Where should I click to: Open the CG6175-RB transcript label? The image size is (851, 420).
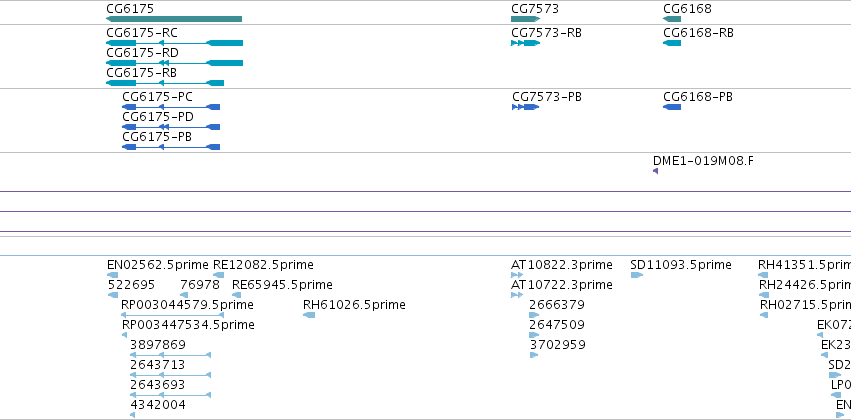coord(141,73)
